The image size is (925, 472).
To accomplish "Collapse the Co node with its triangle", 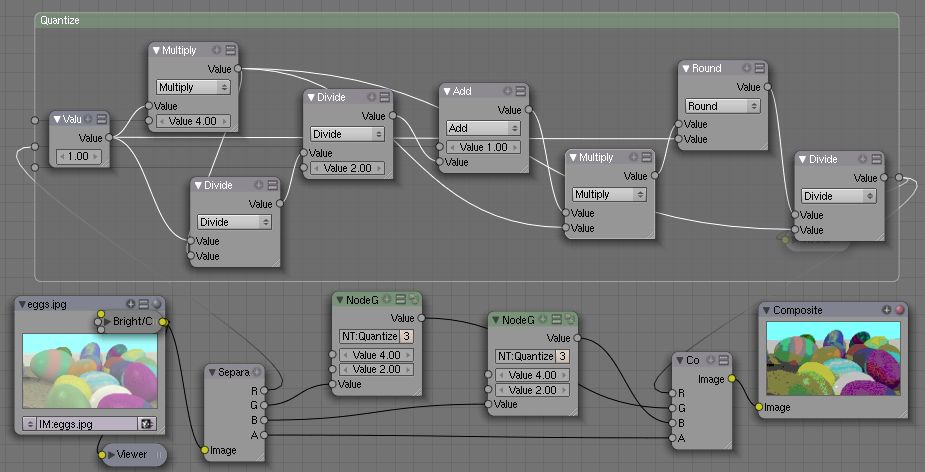I will (x=680, y=360).
